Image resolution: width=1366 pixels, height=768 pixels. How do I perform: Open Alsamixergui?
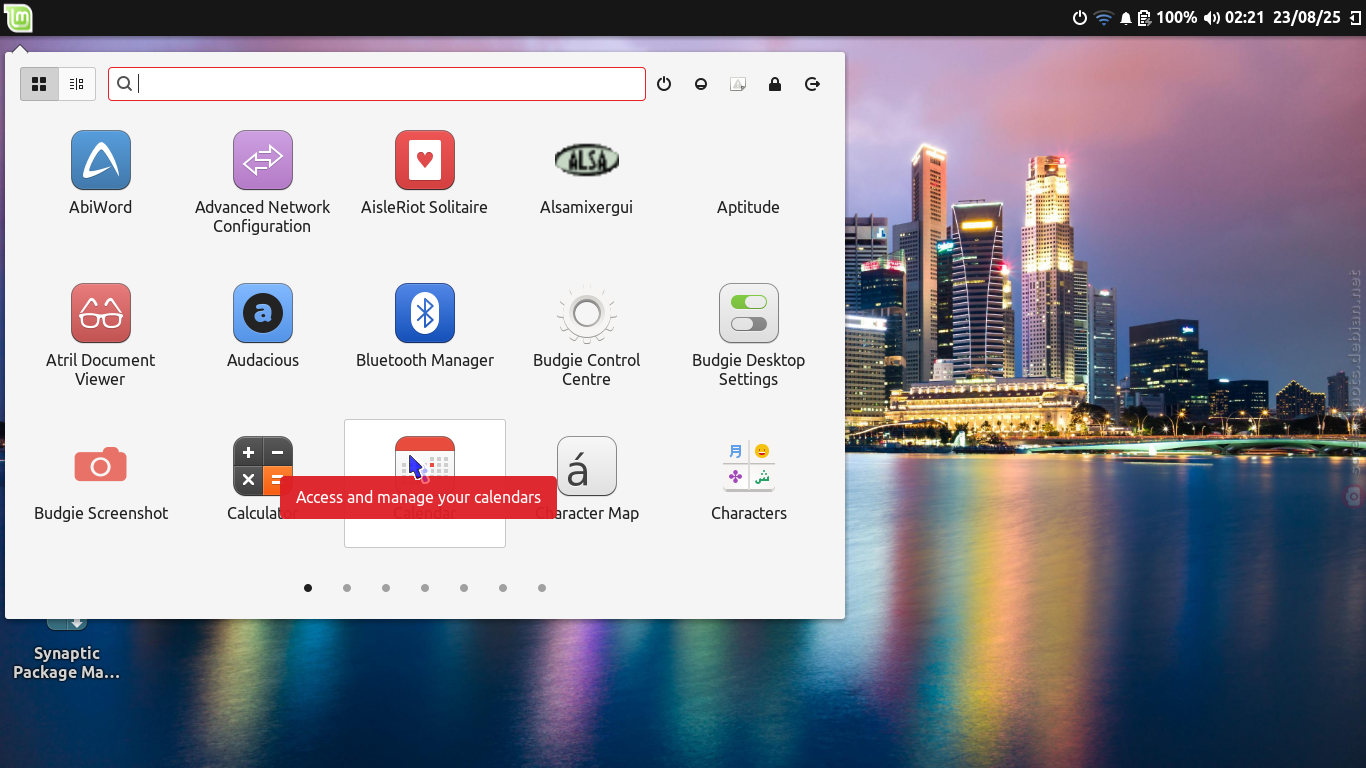point(586,175)
